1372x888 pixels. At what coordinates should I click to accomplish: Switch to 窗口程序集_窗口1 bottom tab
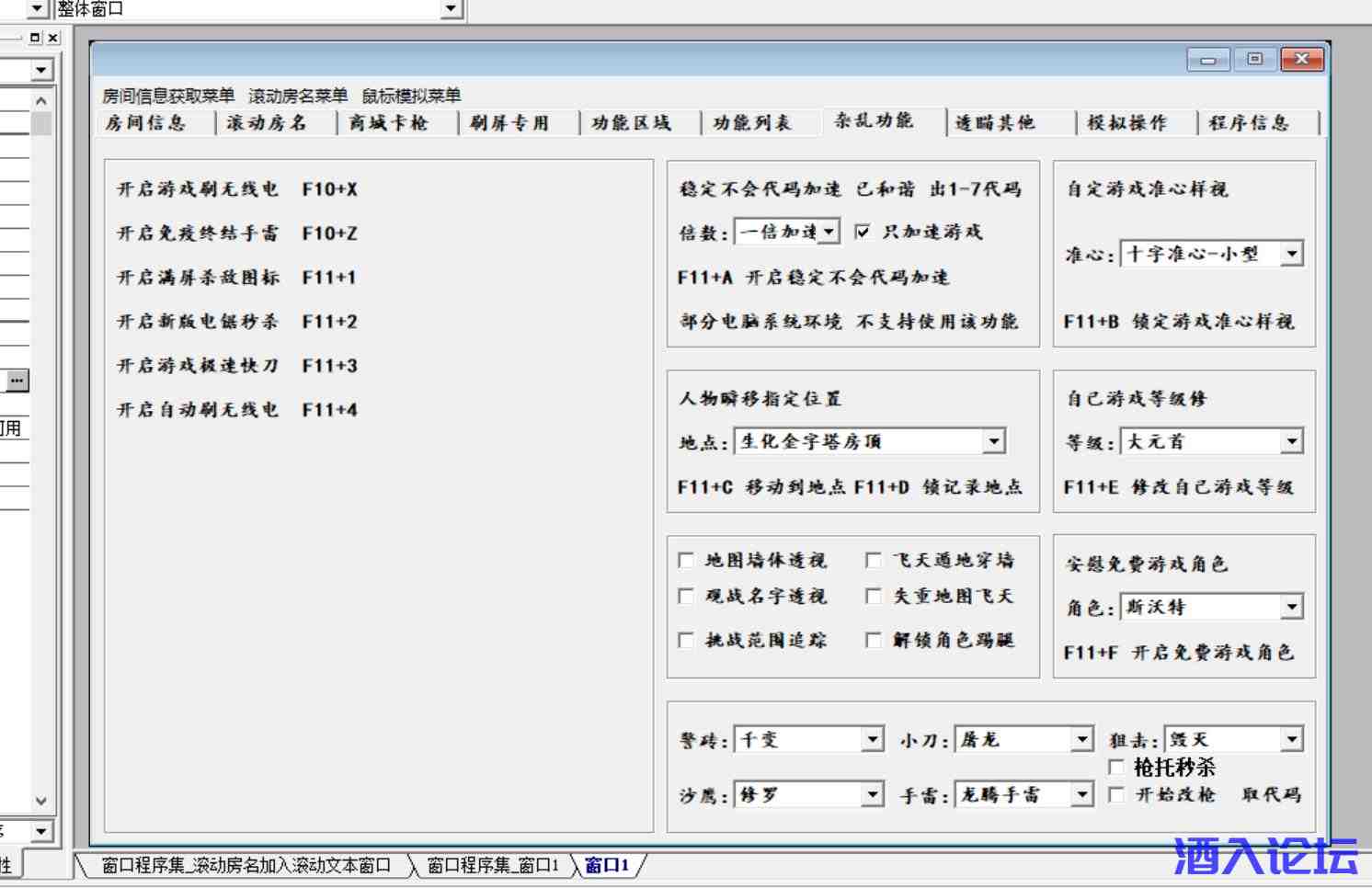(x=493, y=866)
